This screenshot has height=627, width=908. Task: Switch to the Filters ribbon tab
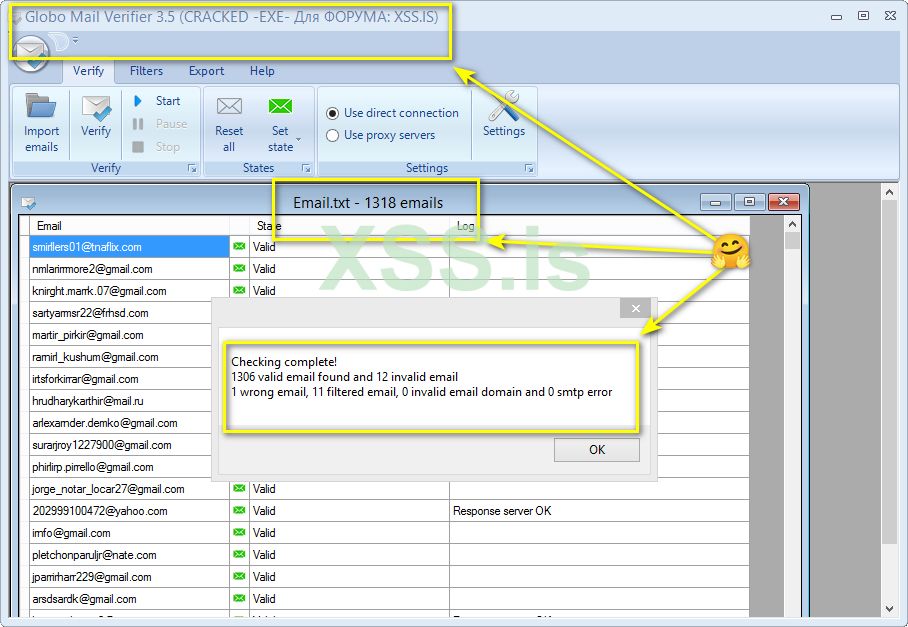146,71
